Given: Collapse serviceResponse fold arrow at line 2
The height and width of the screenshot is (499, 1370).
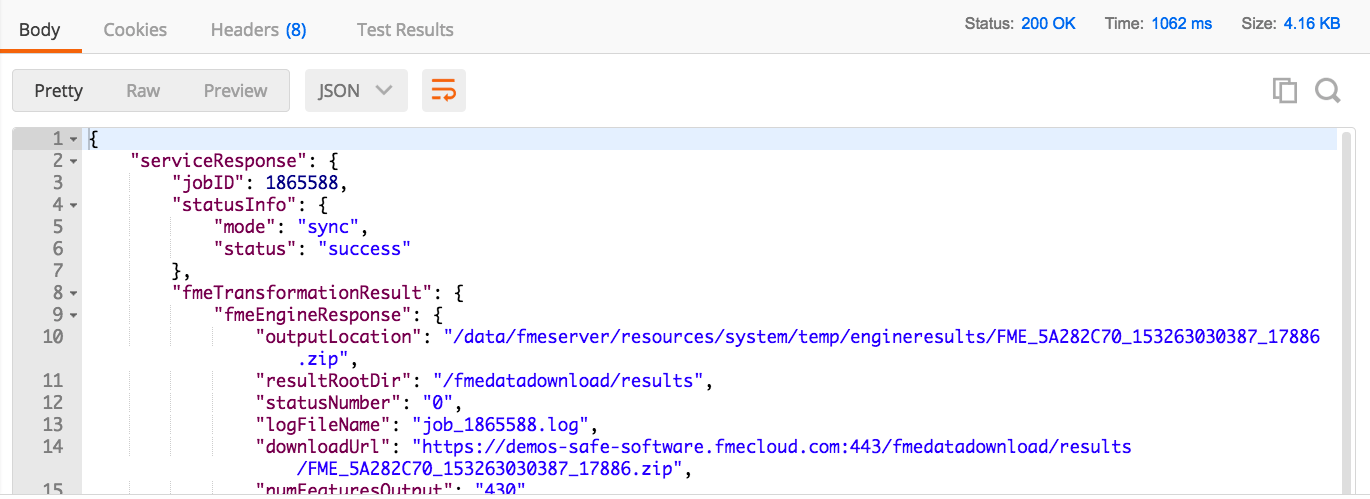Looking at the screenshot, I should pos(73,162).
